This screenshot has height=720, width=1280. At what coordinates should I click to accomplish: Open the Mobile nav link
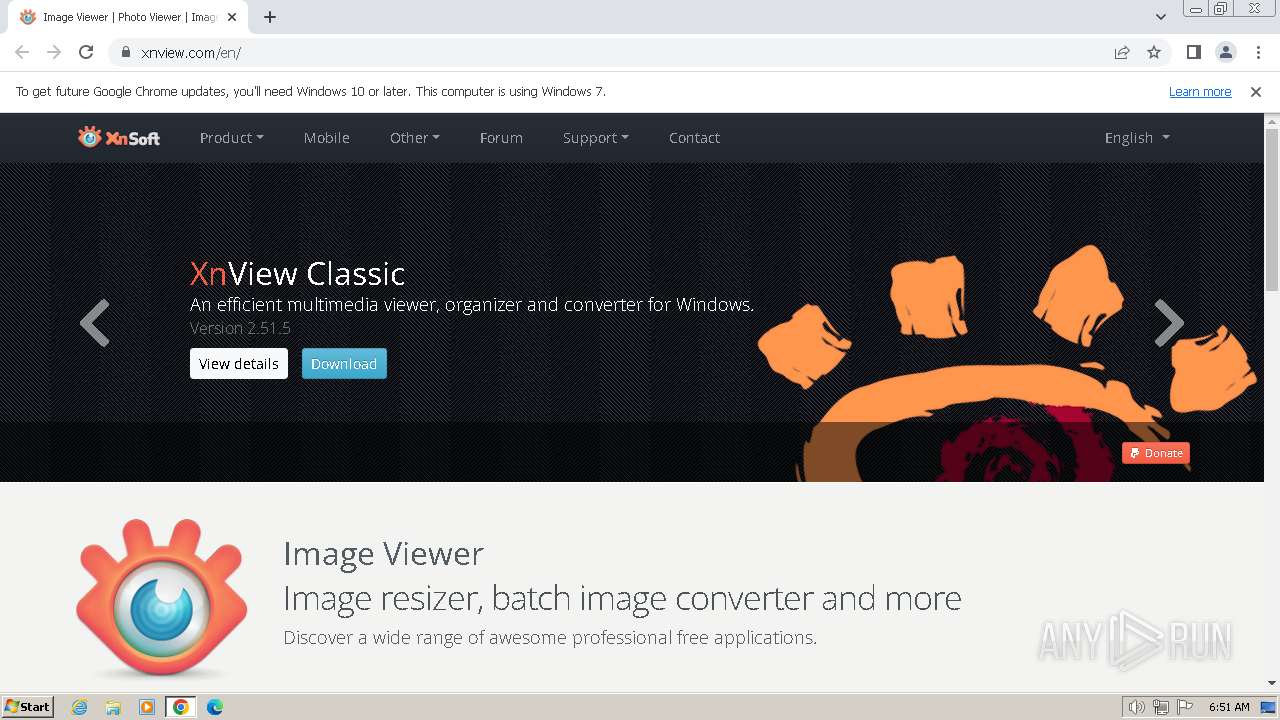click(327, 138)
